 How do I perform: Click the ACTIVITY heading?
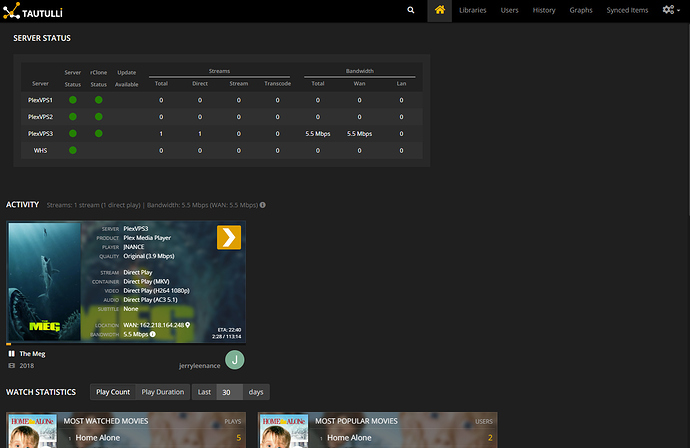[22, 205]
